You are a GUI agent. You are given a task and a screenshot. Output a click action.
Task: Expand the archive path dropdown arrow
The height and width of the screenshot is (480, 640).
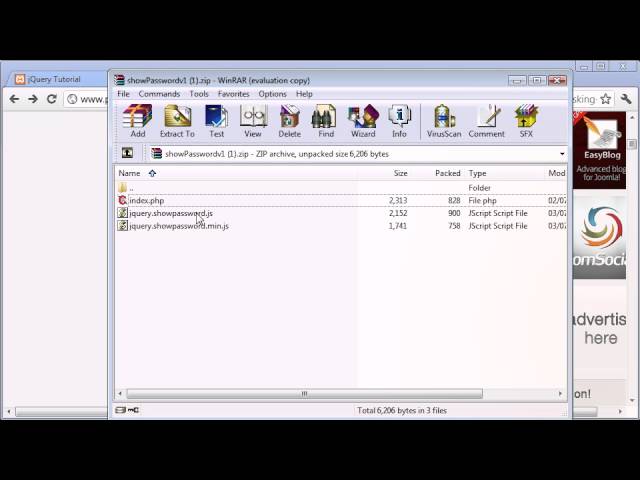point(562,154)
